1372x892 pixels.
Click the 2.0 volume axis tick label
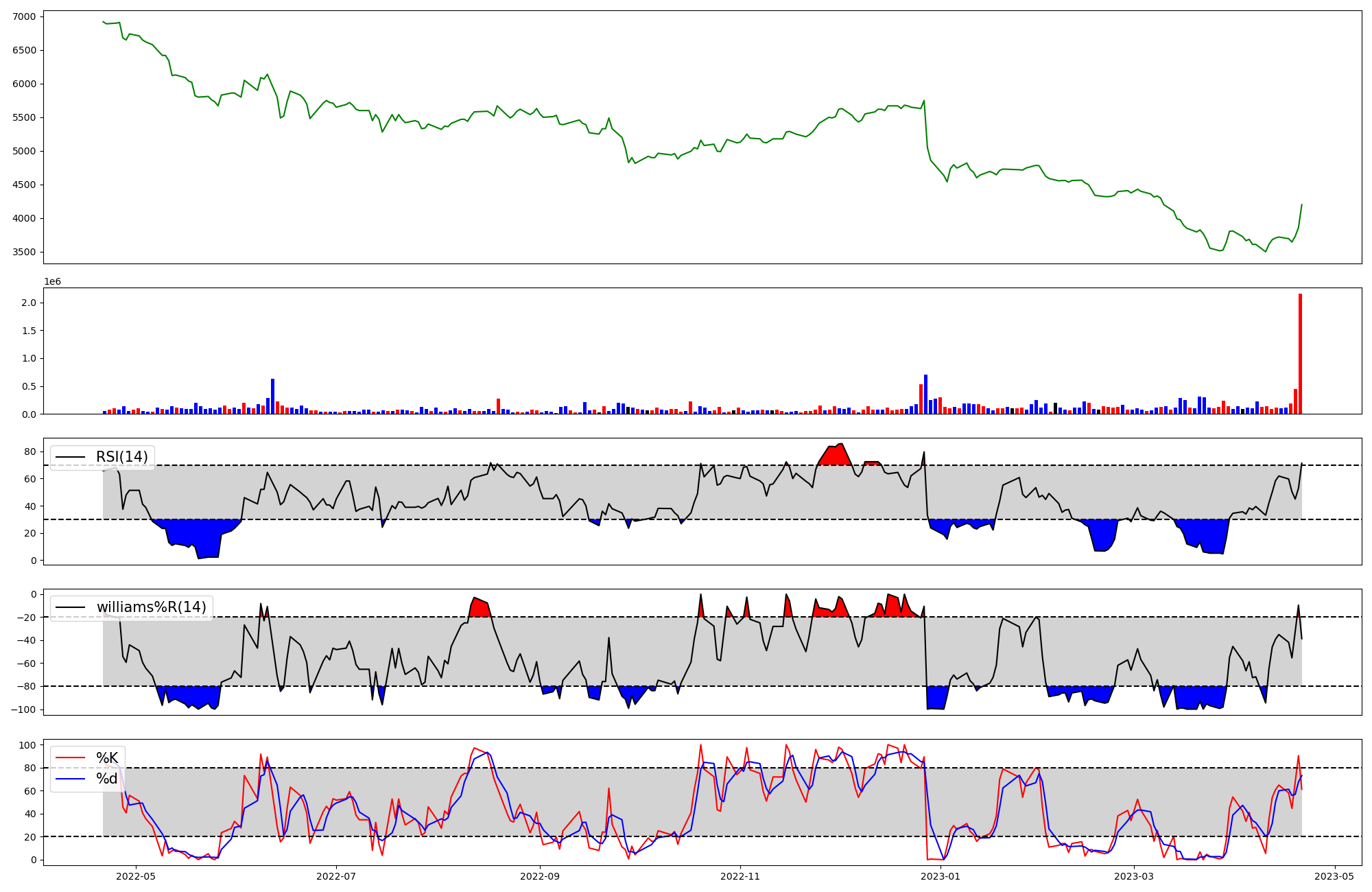(x=29, y=303)
